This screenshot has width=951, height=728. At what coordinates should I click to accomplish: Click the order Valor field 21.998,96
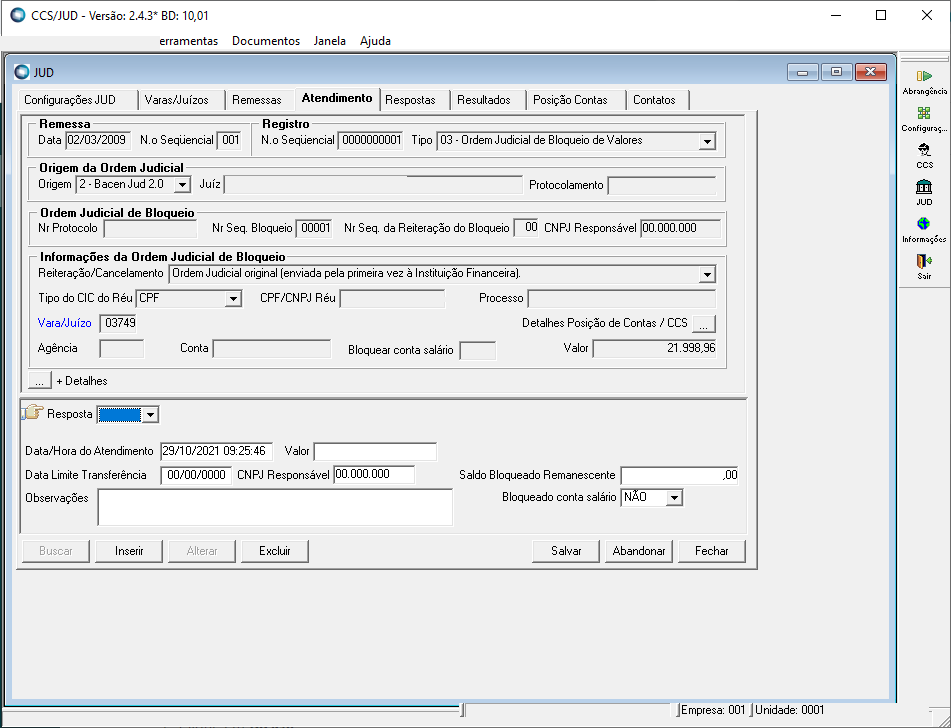654,349
